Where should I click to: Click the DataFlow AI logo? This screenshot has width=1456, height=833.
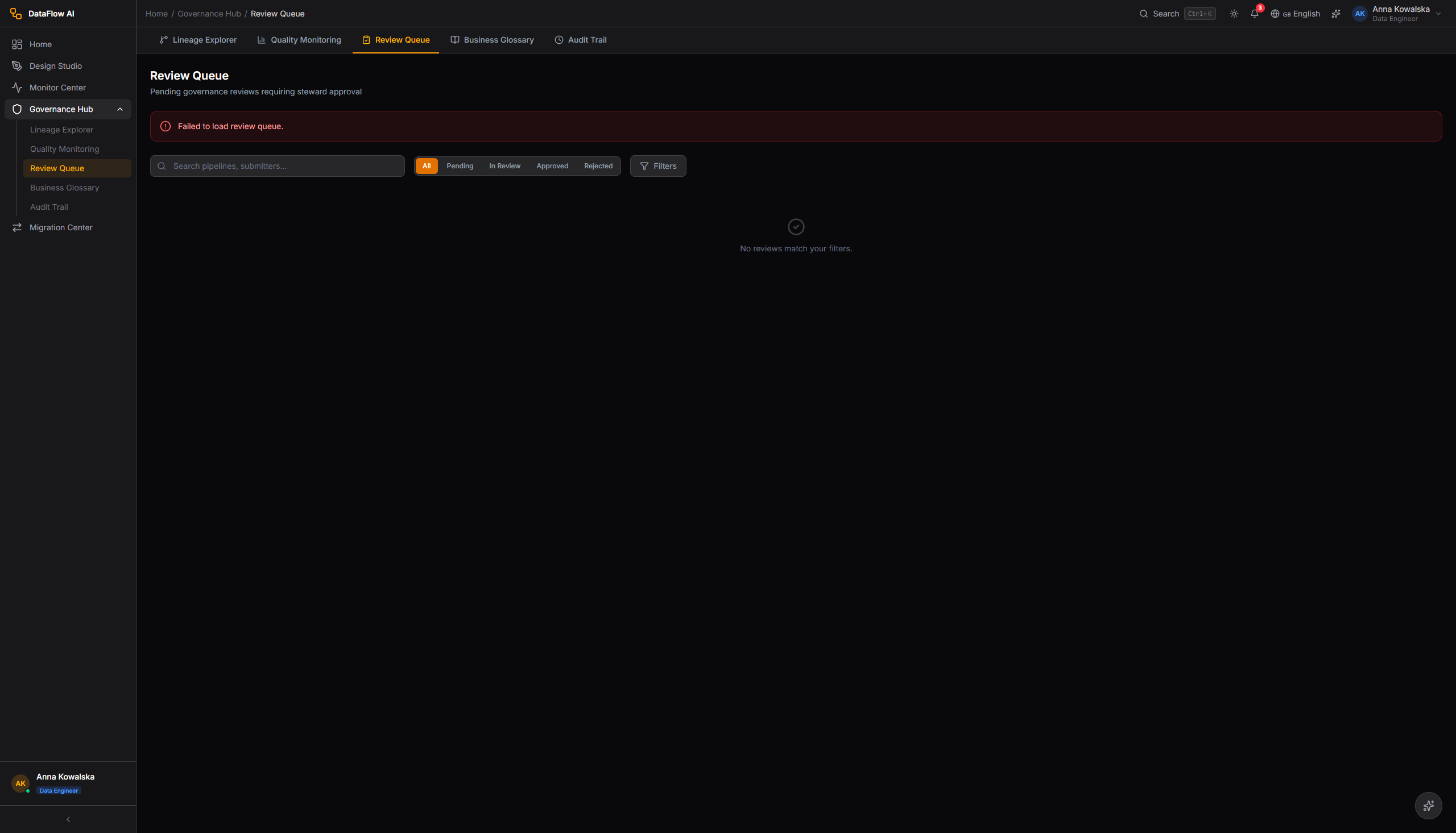point(42,14)
